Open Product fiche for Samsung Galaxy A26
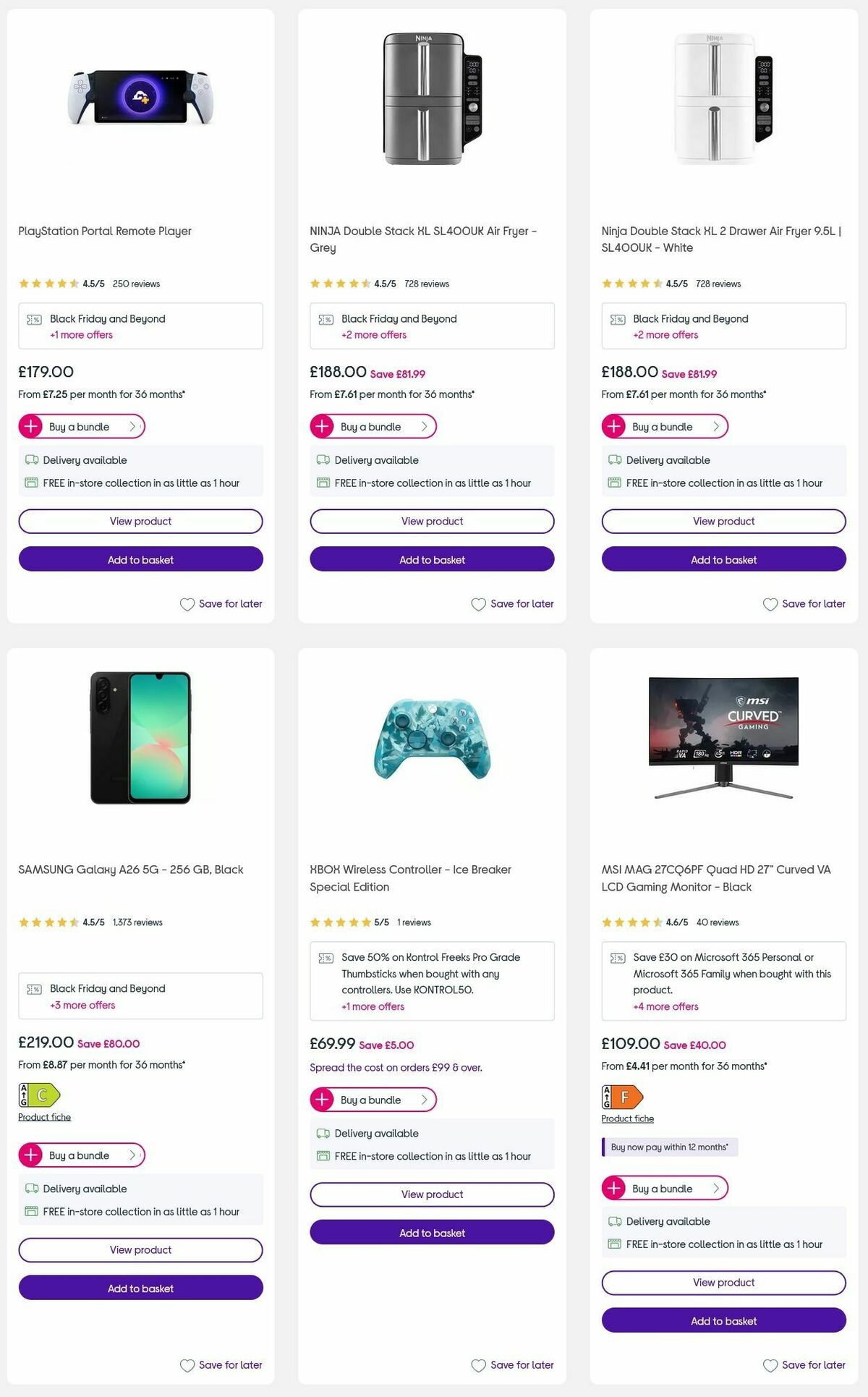868x1397 pixels. [43, 1116]
